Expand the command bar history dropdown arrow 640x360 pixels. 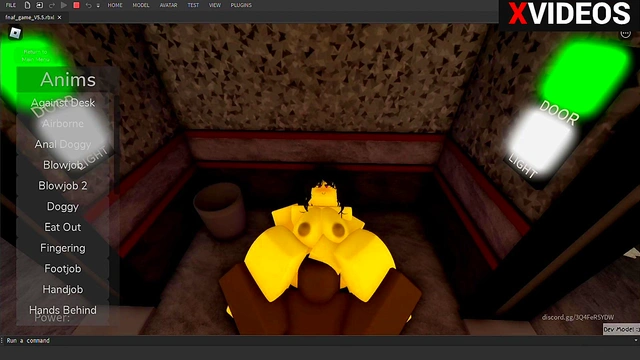click(636, 340)
